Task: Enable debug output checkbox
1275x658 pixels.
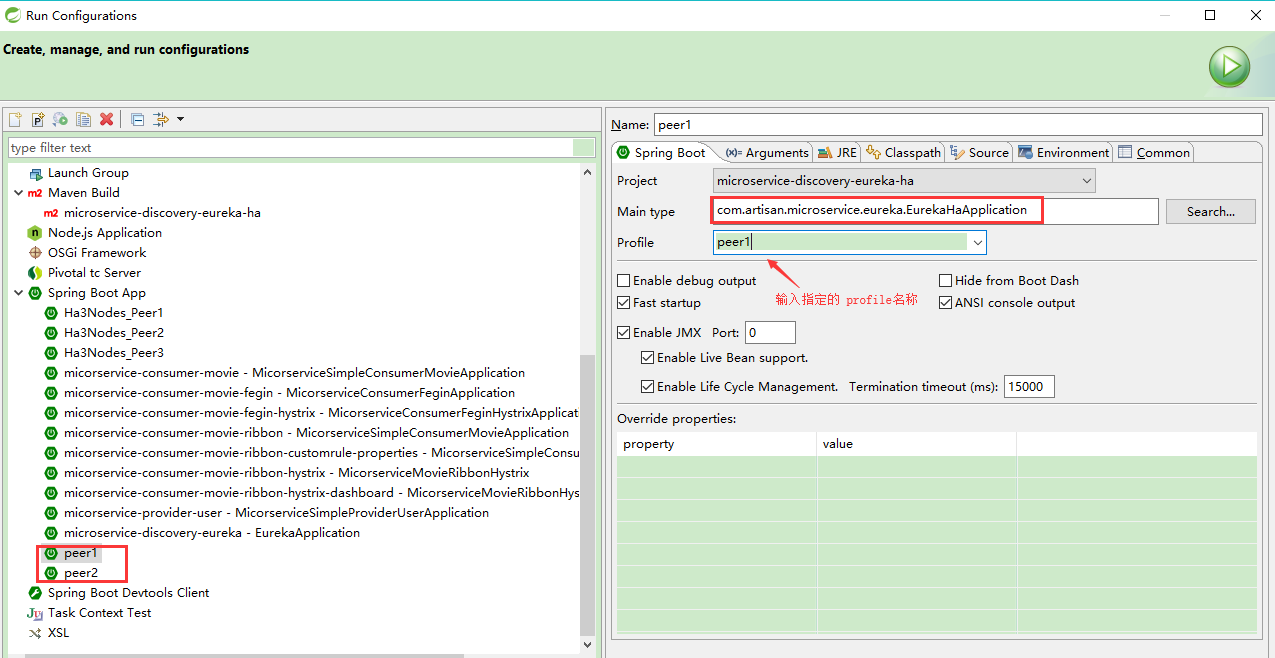Action: tap(624, 281)
